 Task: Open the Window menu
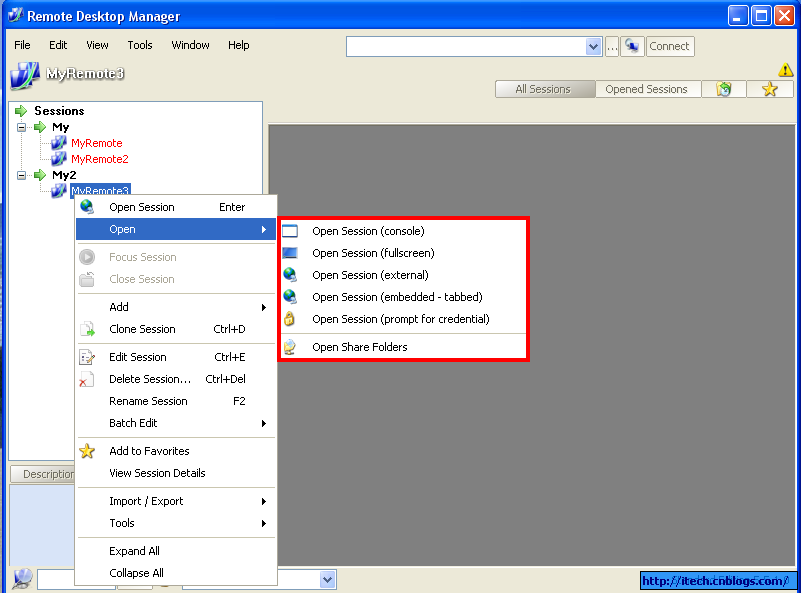[x=190, y=45]
